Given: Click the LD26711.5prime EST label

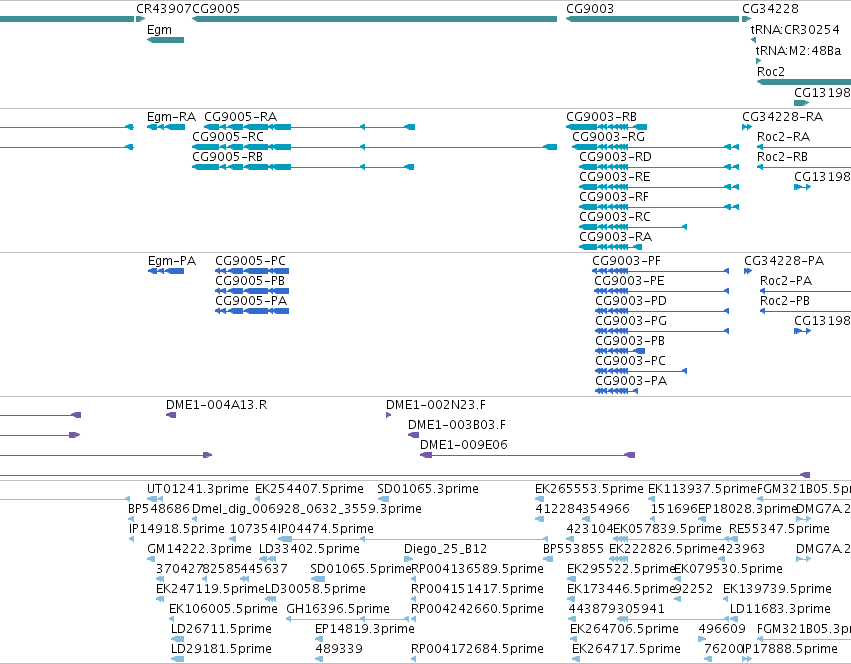Looking at the screenshot, I should pyautogui.click(x=221, y=629).
